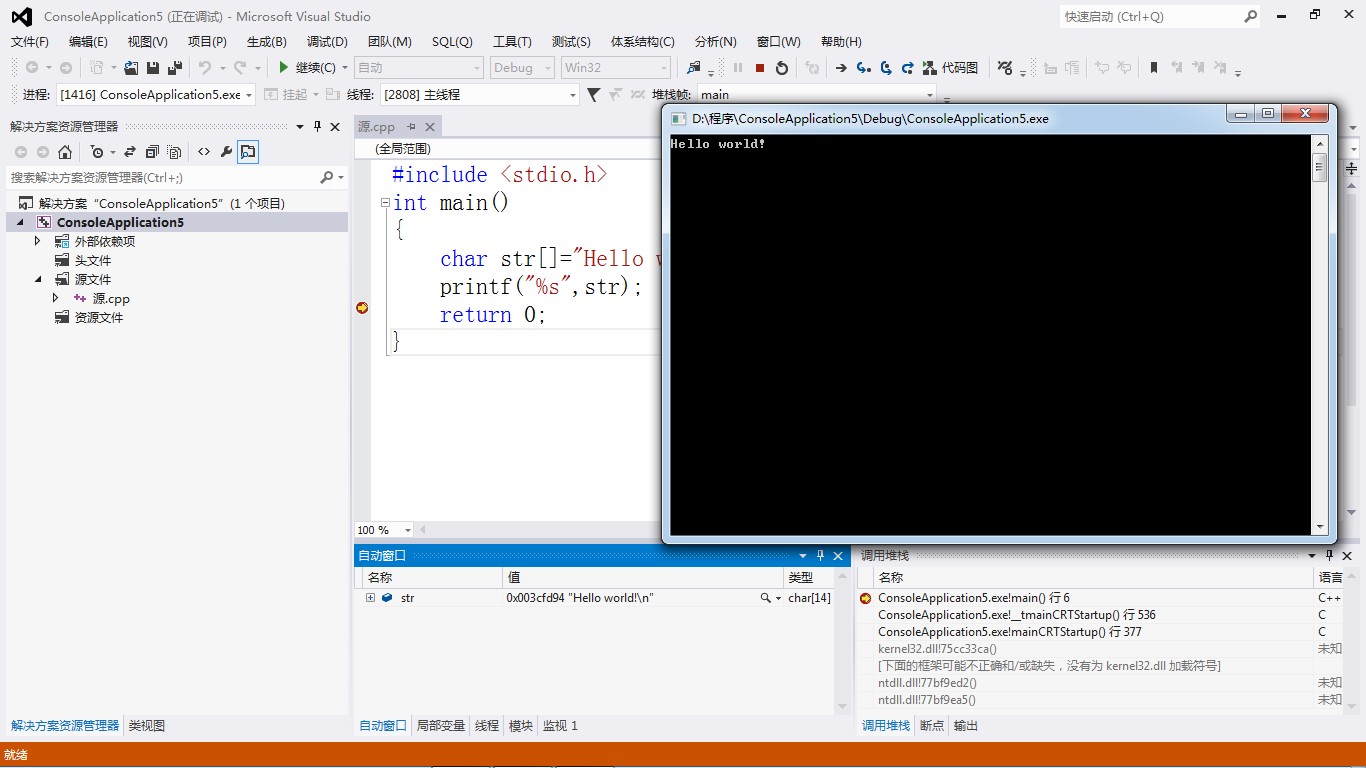Screen dimensions: 1366x768
Task: Click the Collapse All icon in Solution Explorer
Action: 152,152
